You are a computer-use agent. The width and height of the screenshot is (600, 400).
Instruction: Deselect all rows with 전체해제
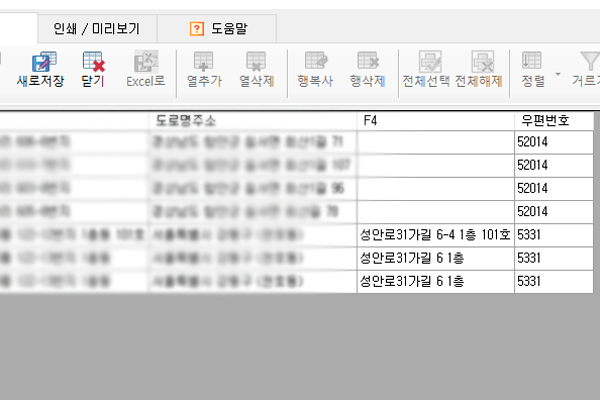479,69
